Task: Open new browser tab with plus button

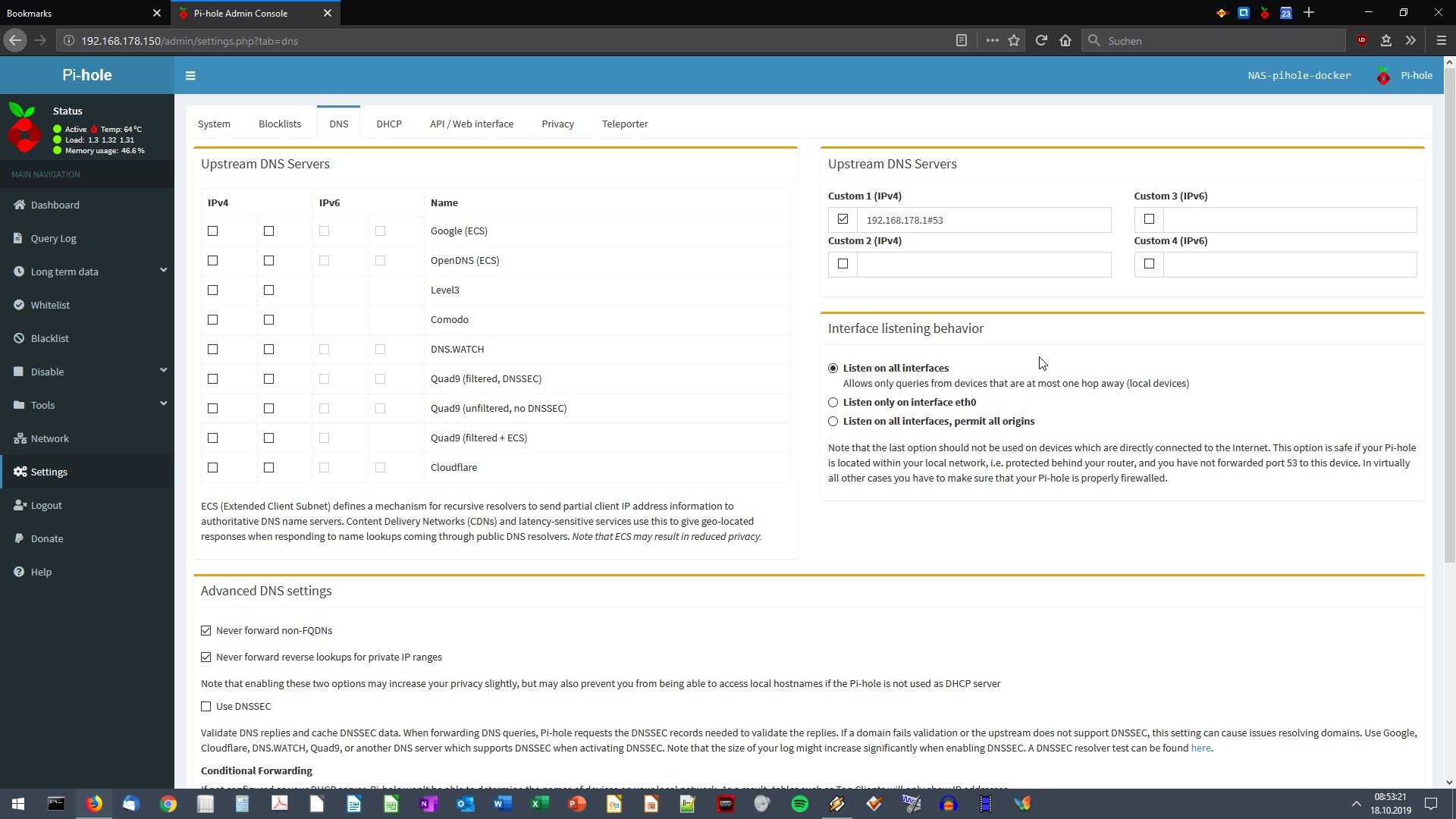Action: [x=1309, y=13]
